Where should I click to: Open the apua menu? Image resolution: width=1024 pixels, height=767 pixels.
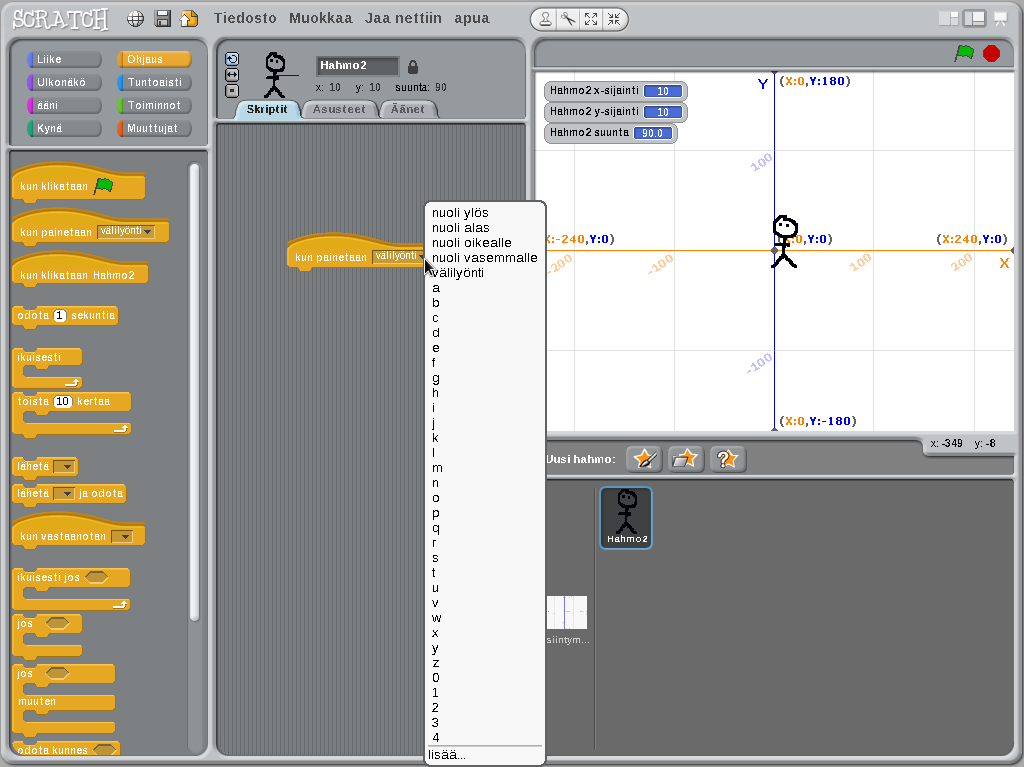(x=472, y=18)
